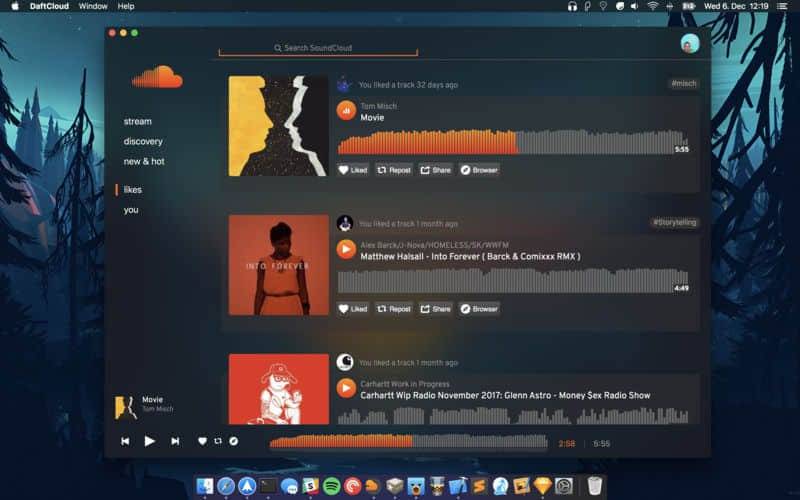The height and width of the screenshot is (500, 800).
Task: Open Into Forever track in Browser
Action: pos(479,309)
